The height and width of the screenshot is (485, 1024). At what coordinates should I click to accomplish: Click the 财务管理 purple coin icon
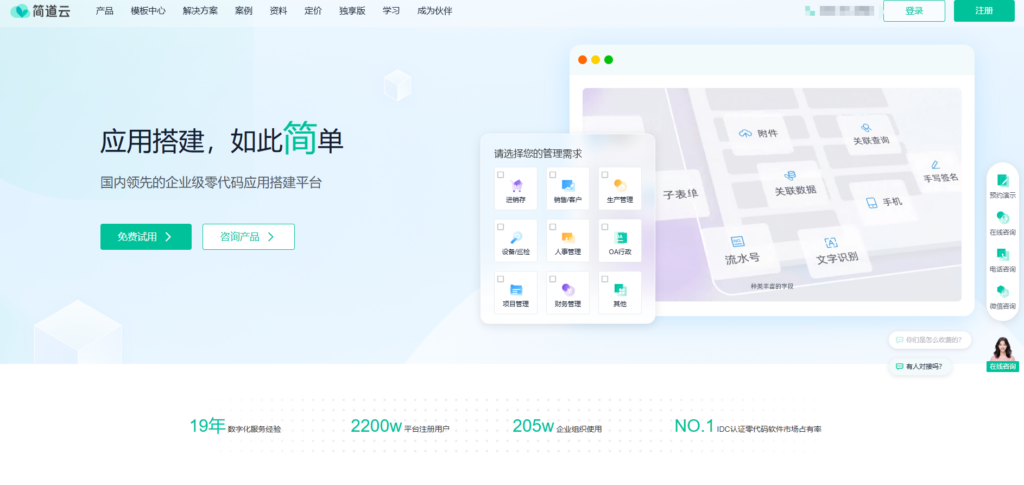coord(568,289)
